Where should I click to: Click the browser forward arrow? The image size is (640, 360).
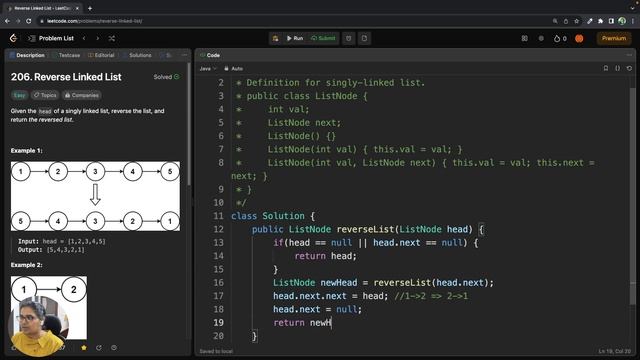tap(18, 21)
